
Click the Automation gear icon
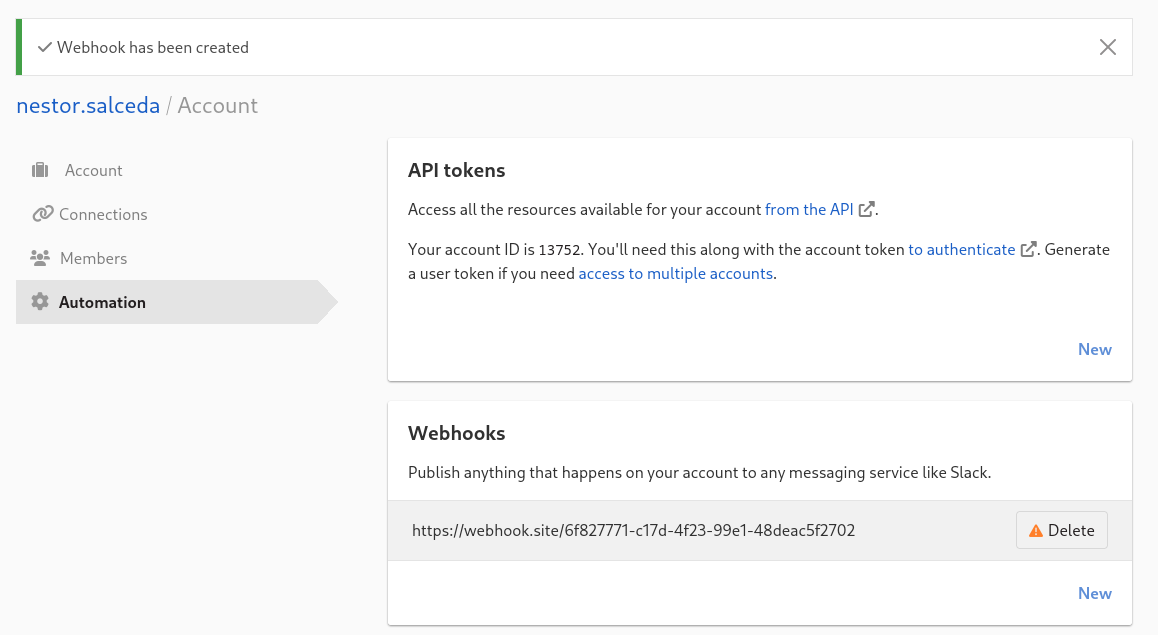[40, 302]
